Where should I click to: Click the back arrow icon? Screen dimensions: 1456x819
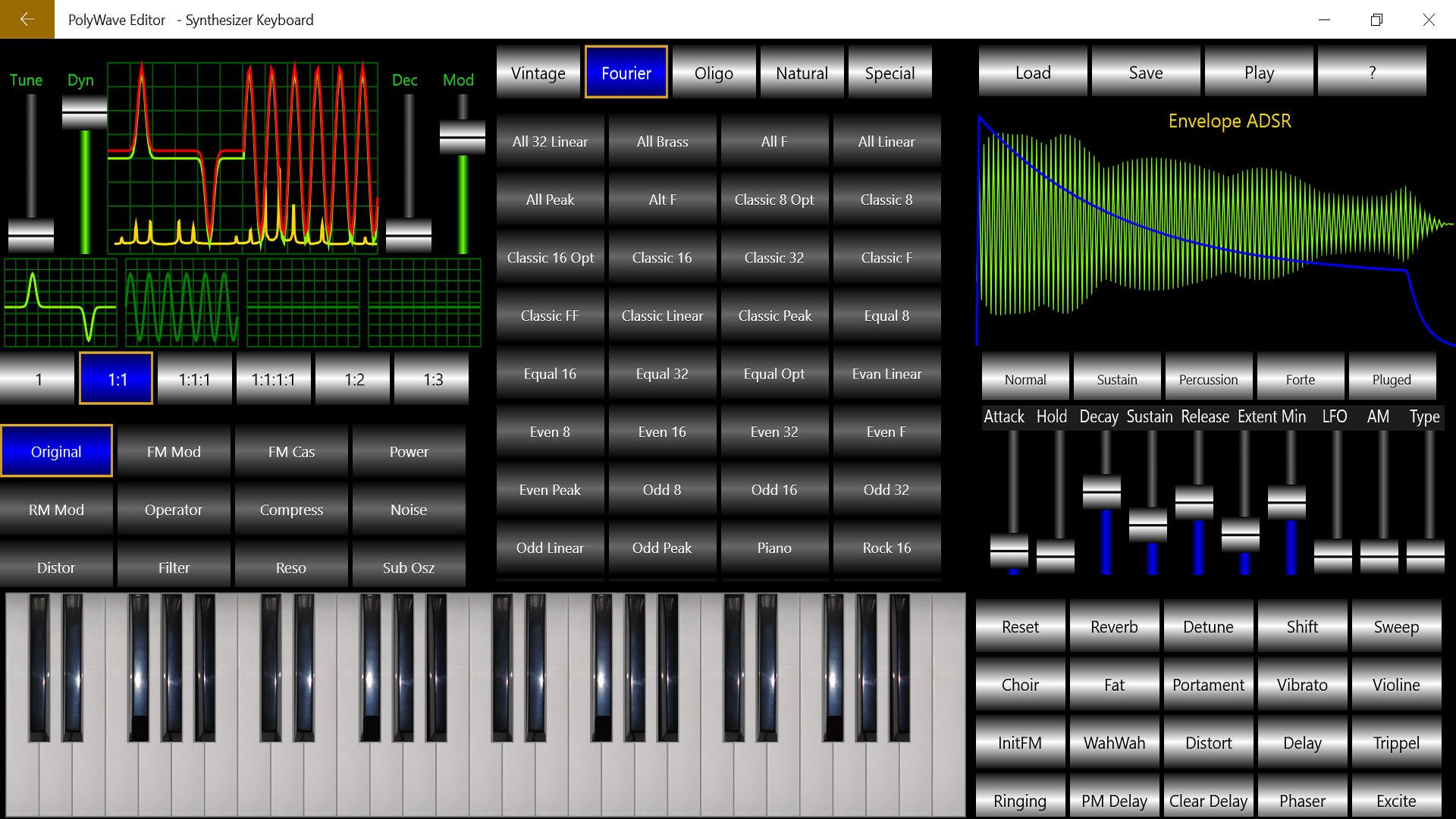27,19
